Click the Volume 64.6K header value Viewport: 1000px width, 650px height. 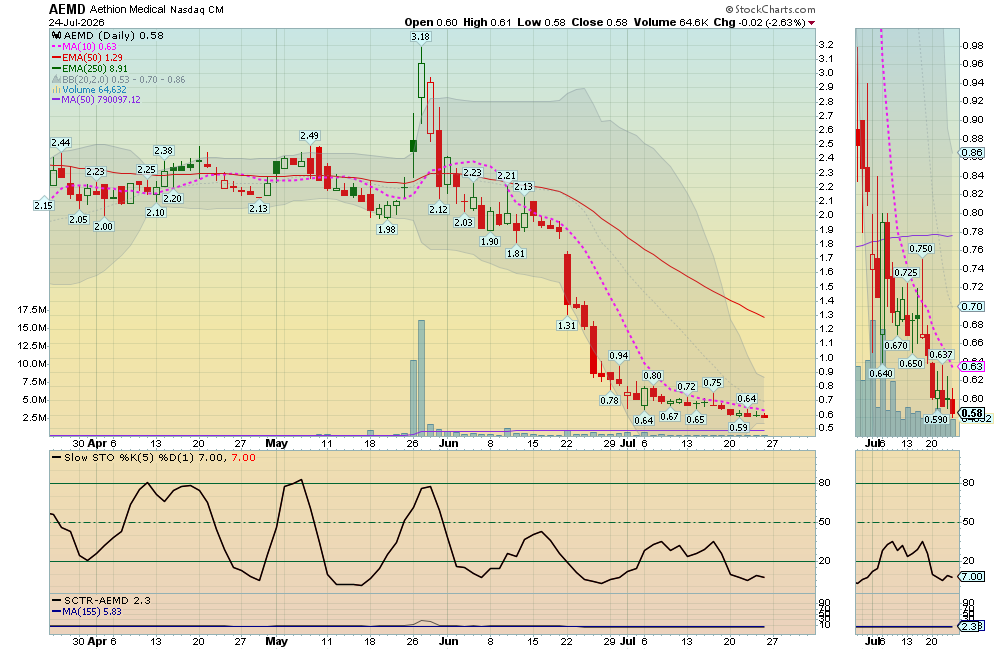coord(670,22)
